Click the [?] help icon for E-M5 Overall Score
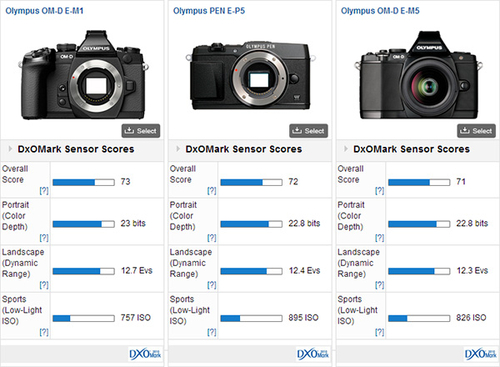Viewport: 500px width, 367px height. click(380, 191)
